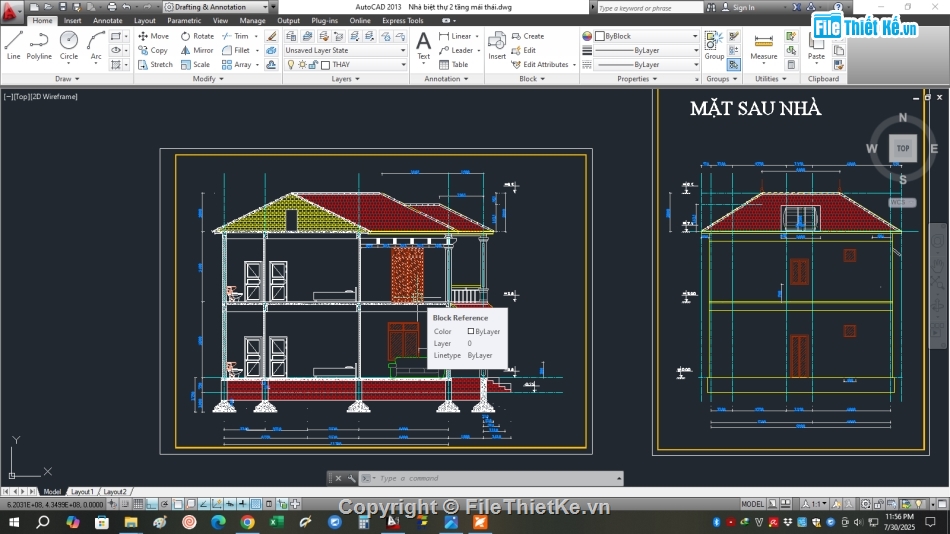Click the MODEL button in status bar
The image size is (950, 534).
coord(752,504)
